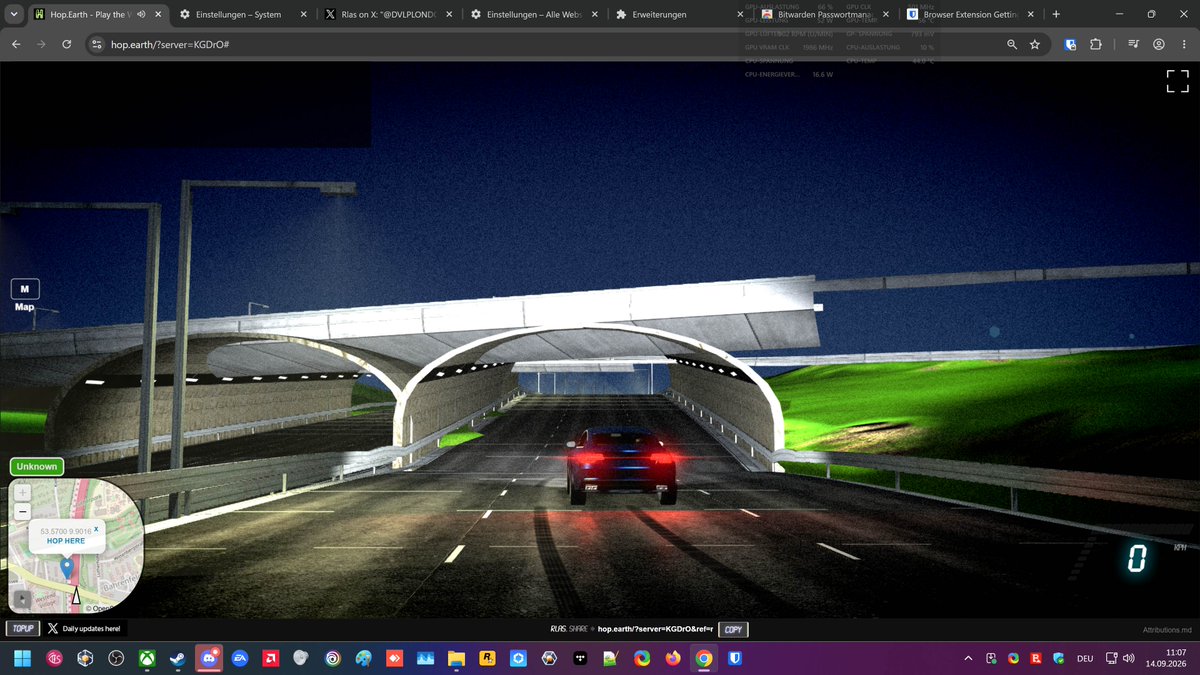Zoom in on the minimap

click(22, 493)
